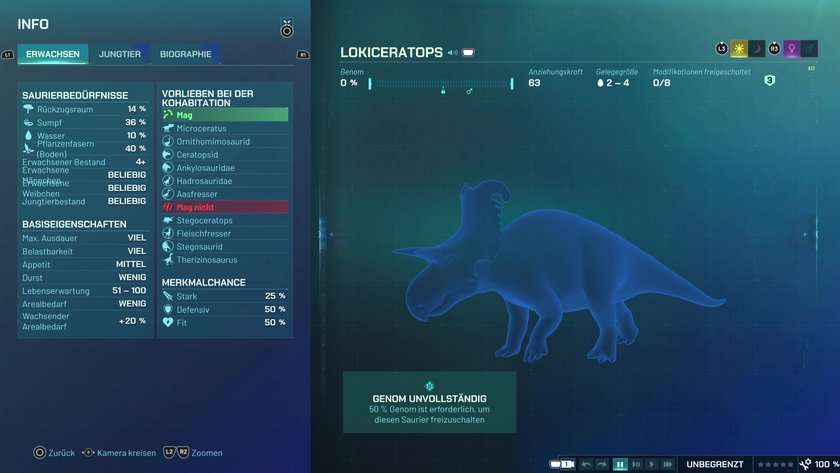The width and height of the screenshot is (840, 473).
Task: Click the five-star park rating
Action: 775,464
